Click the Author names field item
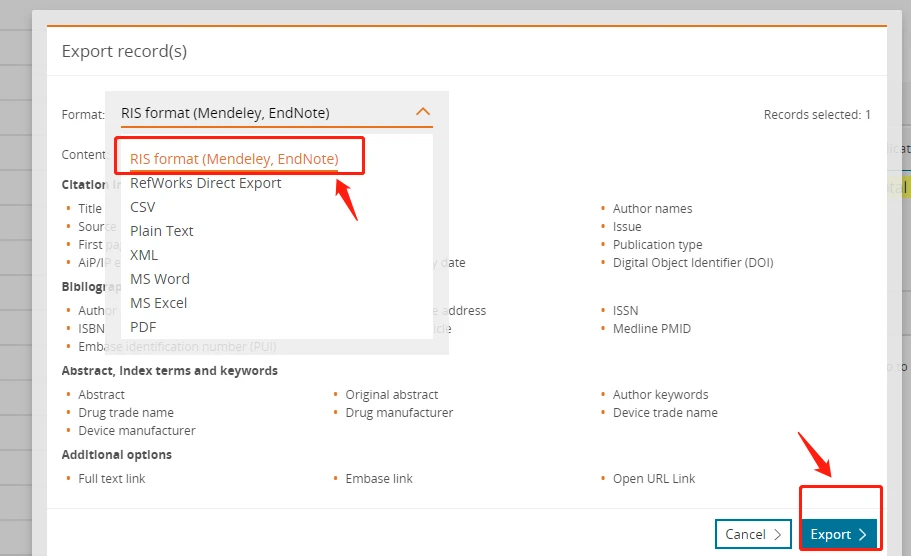Image resolution: width=911 pixels, height=556 pixels. (x=652, y=209)
